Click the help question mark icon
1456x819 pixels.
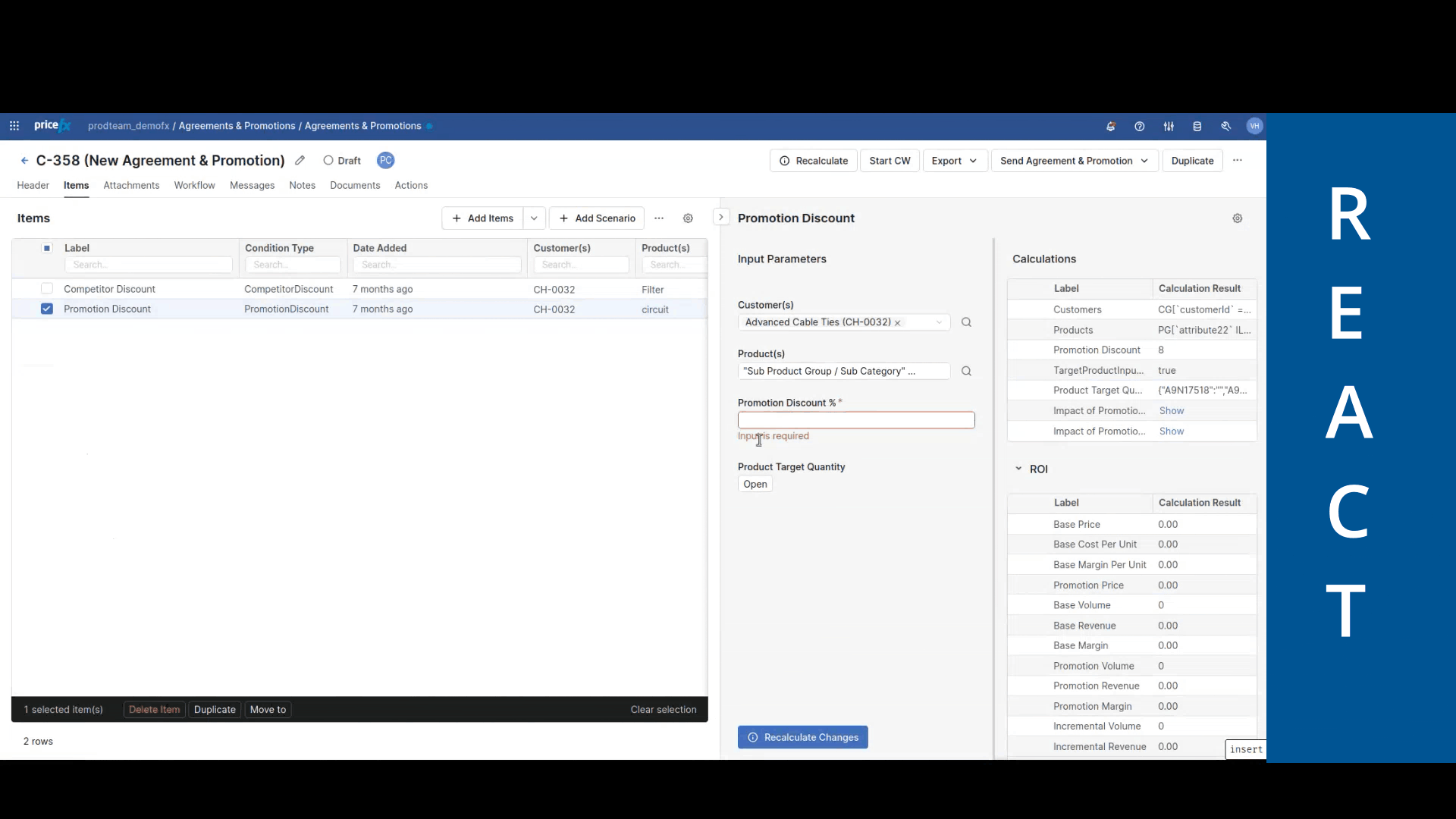[1139, 127]
